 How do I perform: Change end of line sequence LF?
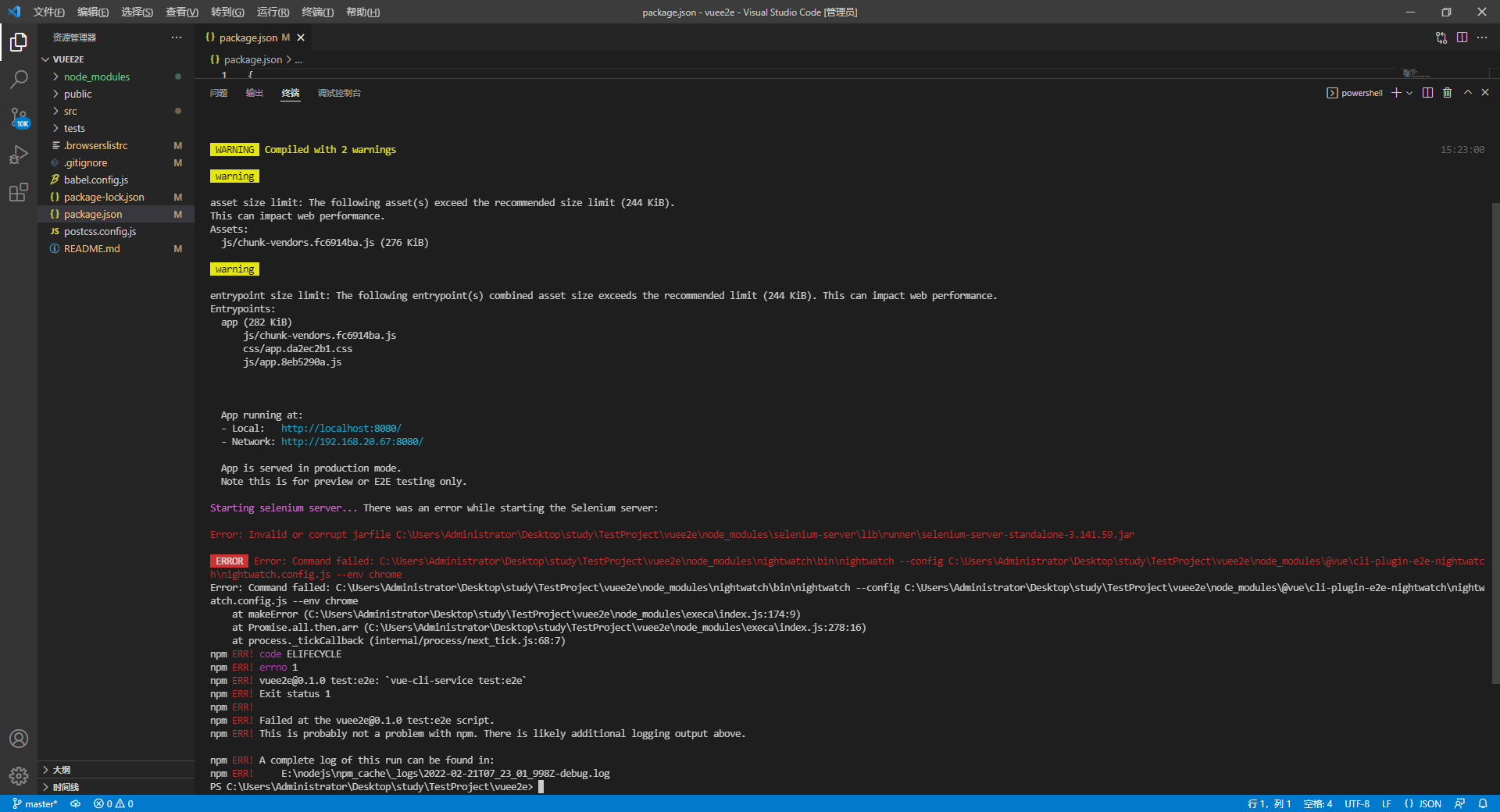click(1387, 803)
